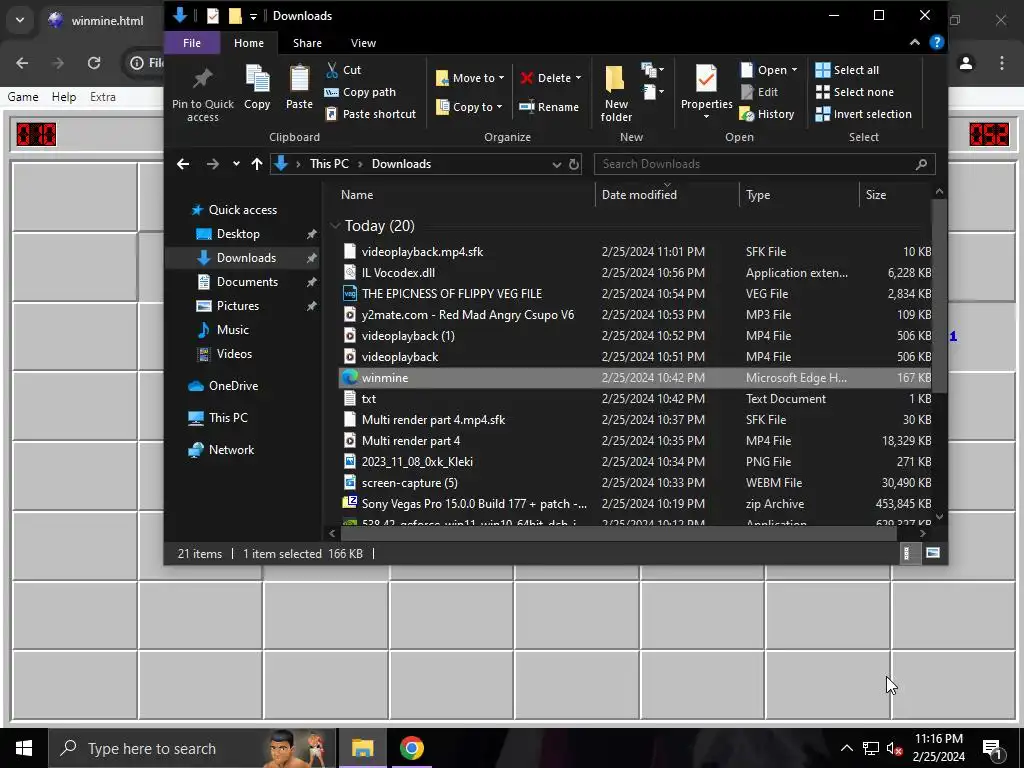Refresh the Downloads folder view
This screenshot has width=1024, height=768.
pos(574,164)
